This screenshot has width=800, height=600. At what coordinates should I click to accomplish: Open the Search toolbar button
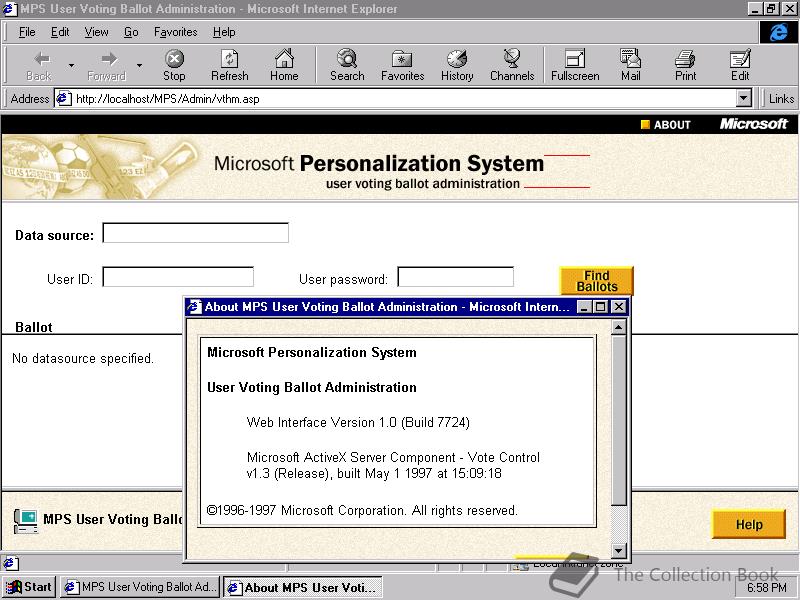click(x=347, y=65)
